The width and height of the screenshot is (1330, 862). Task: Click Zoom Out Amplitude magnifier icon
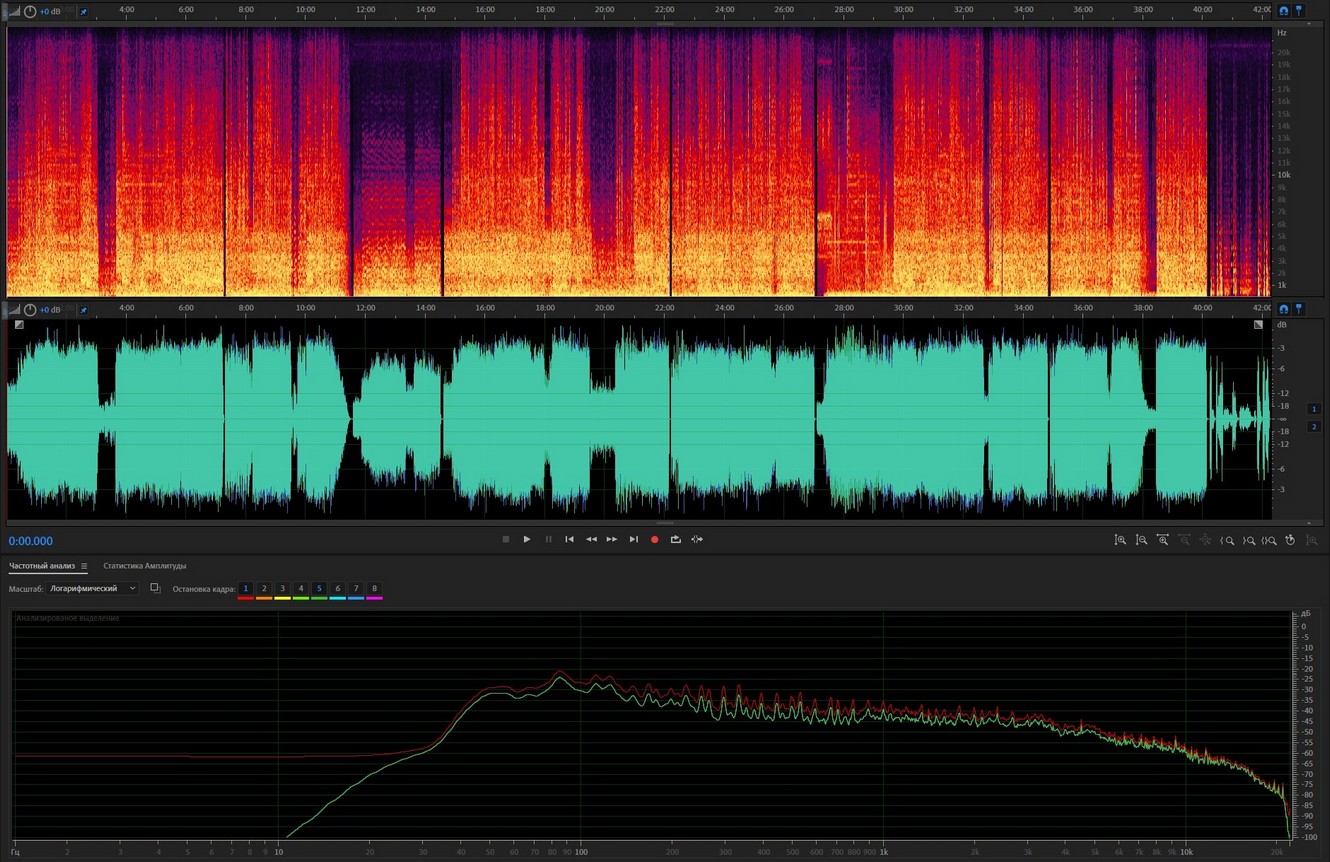(x=1141, y=540)
